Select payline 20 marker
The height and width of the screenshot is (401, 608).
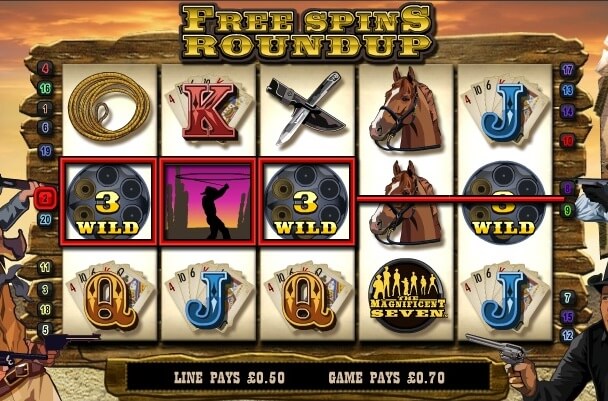point(45,220)
